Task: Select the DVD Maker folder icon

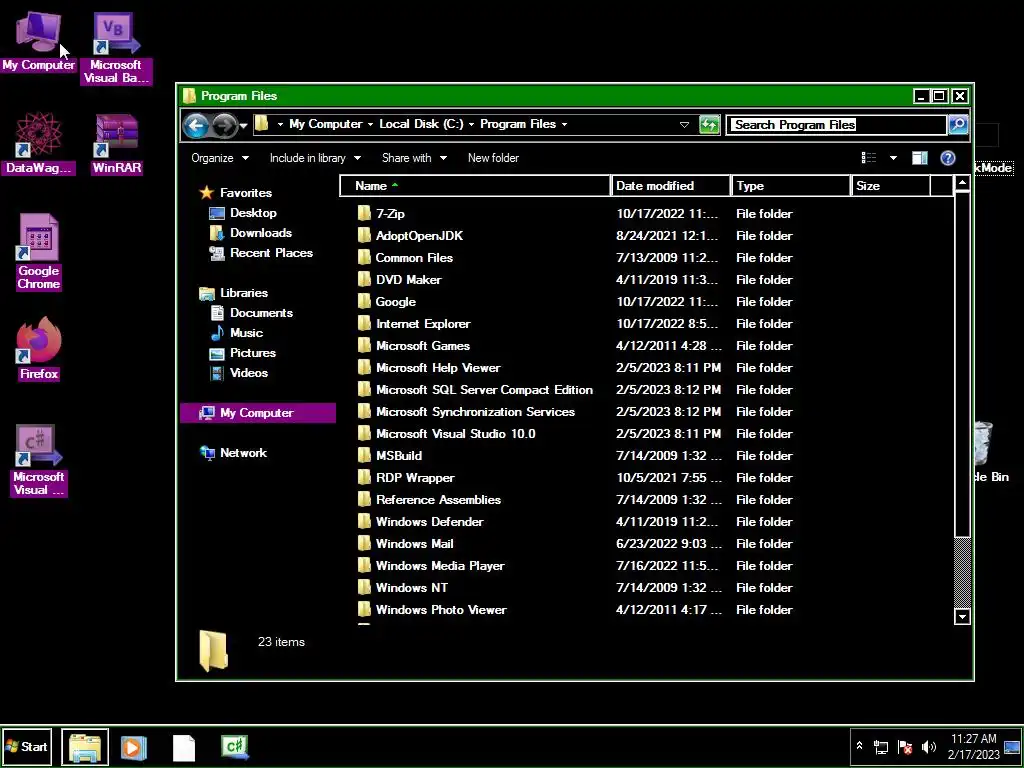Action: coord(364,280)
